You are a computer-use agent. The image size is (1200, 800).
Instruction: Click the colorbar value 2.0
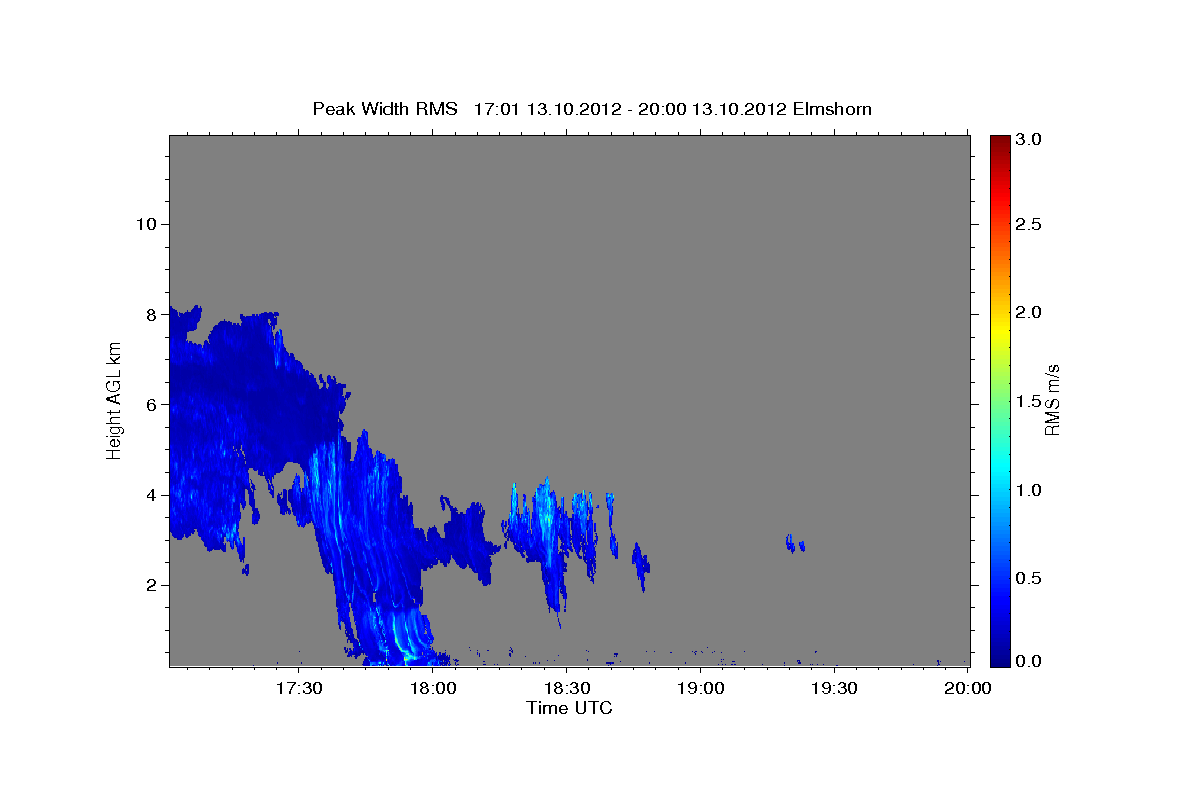pos(1029,312)
